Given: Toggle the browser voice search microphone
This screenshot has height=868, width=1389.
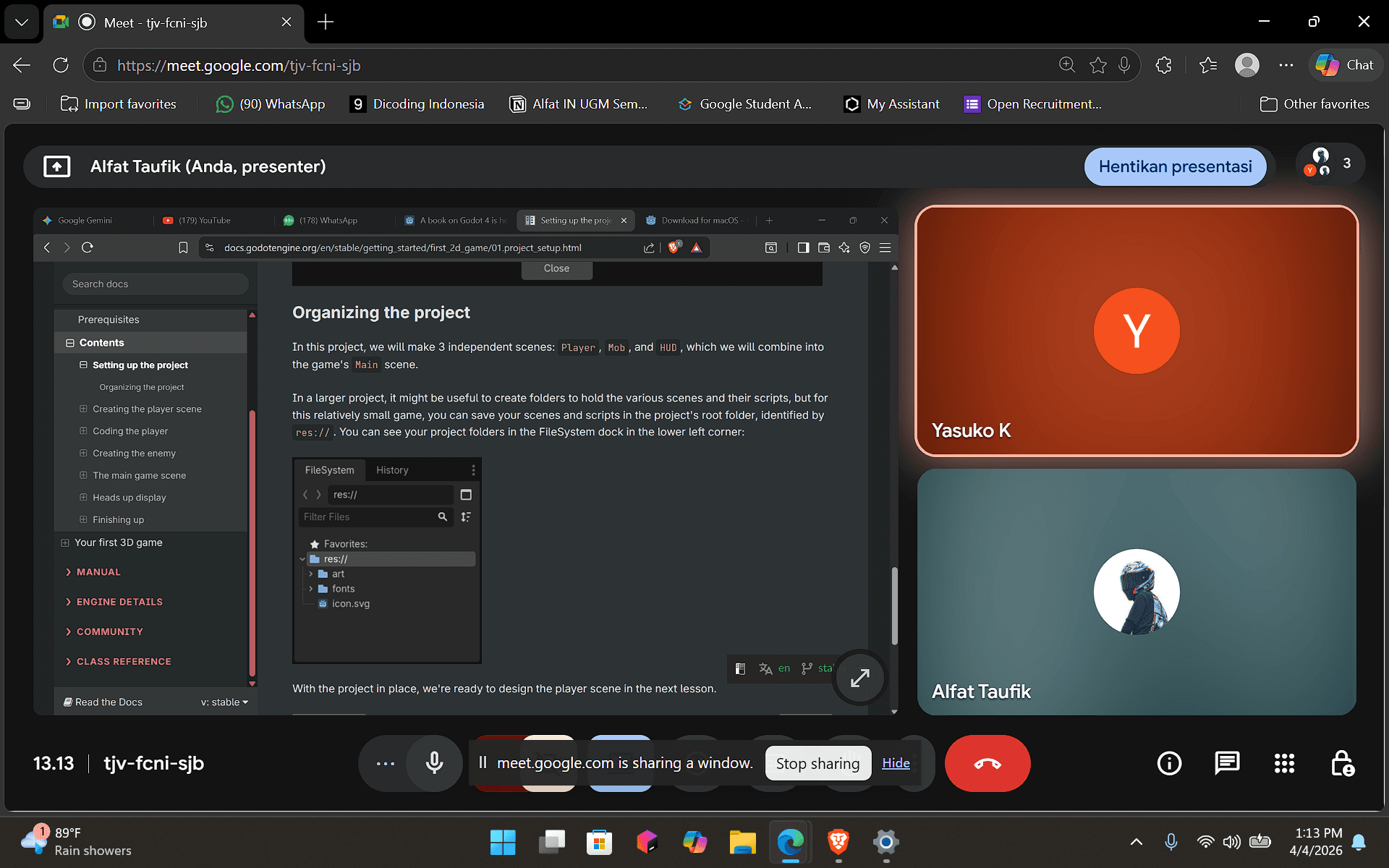Looking at the screenshot, I should 1124,65.
